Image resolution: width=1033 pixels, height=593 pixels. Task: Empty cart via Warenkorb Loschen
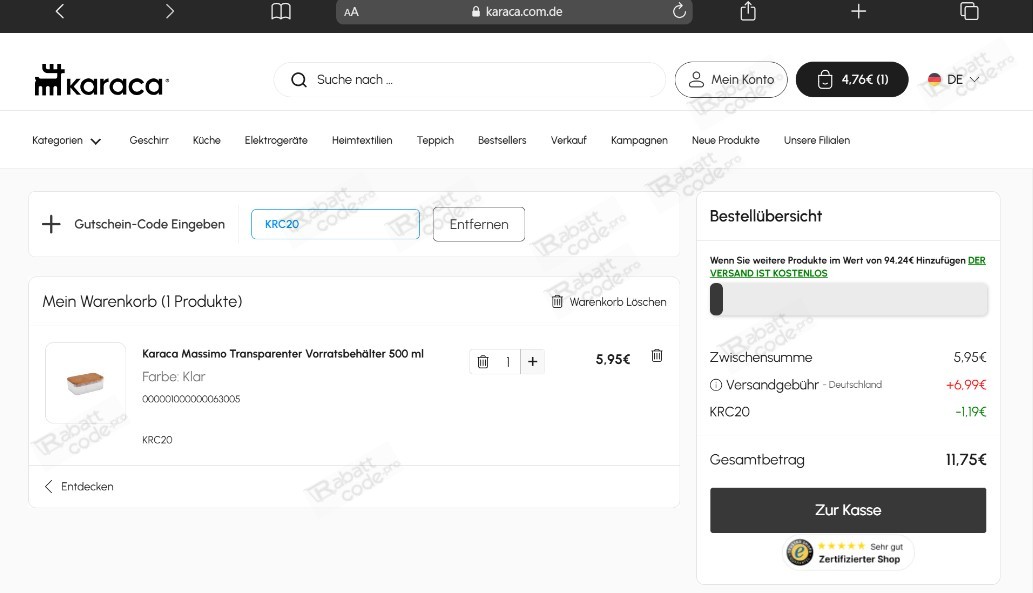click(x=609, y=302)
